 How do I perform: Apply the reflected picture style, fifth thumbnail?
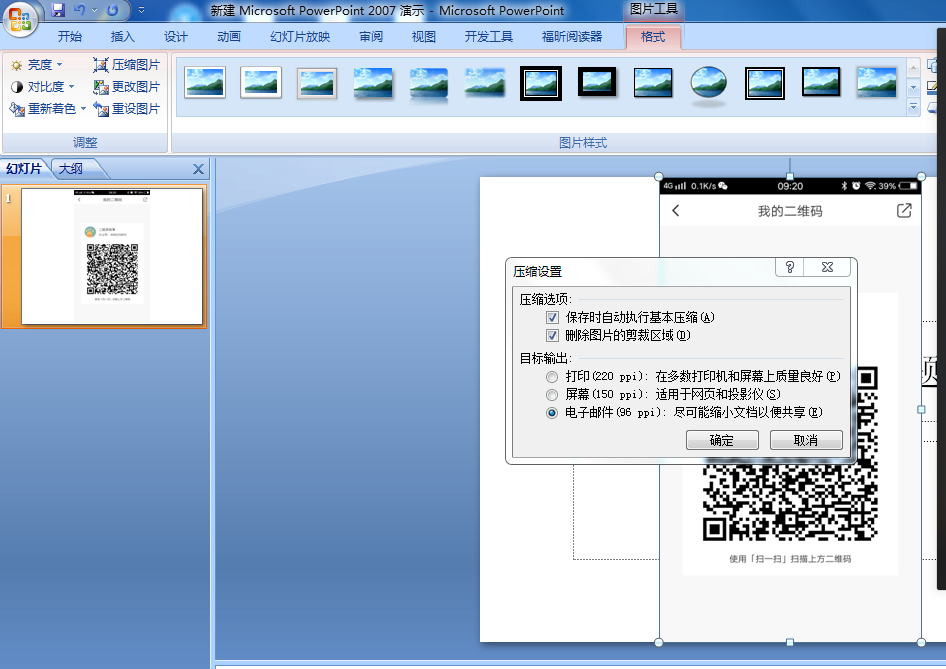pyautogui.click(x=429, y=84)
